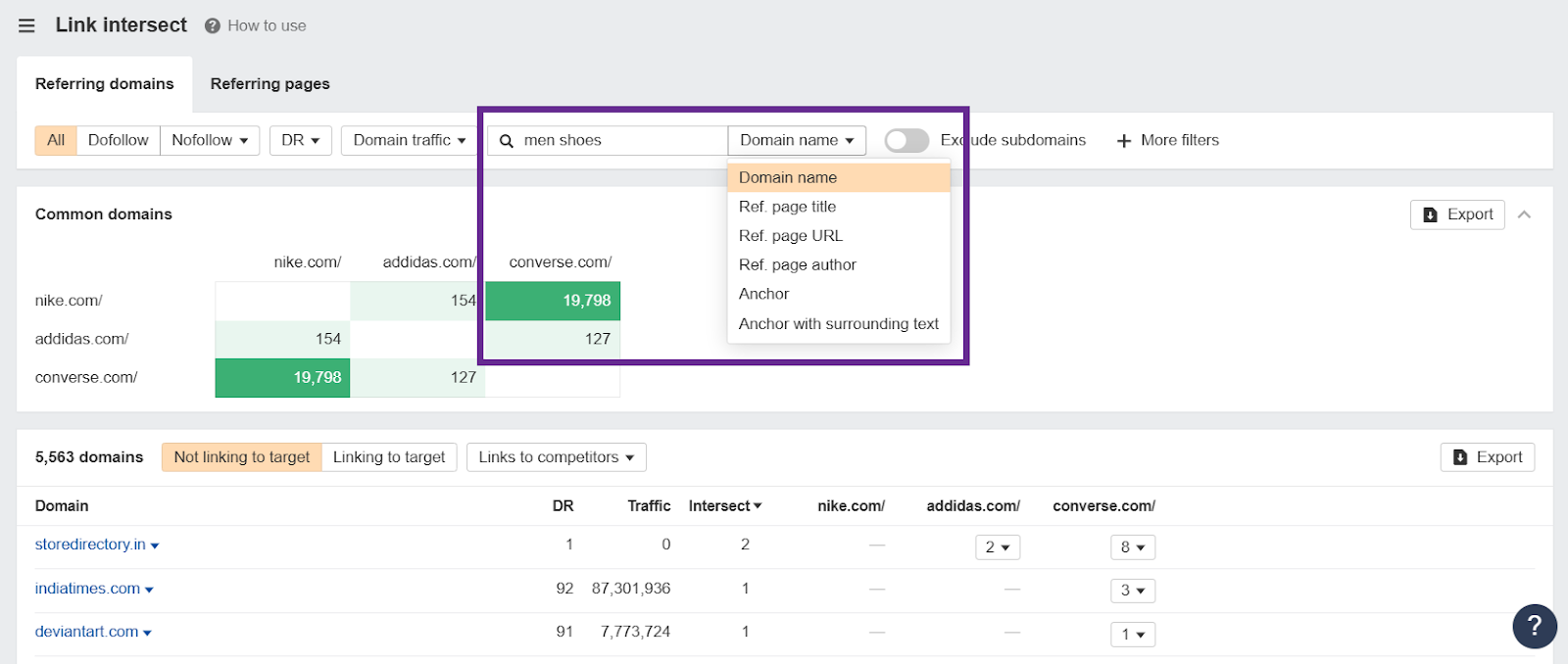This screenshot has width=1568, height=664.
Task: Choose Domain name option in dropdown list
Action: [x=839, y=177]
